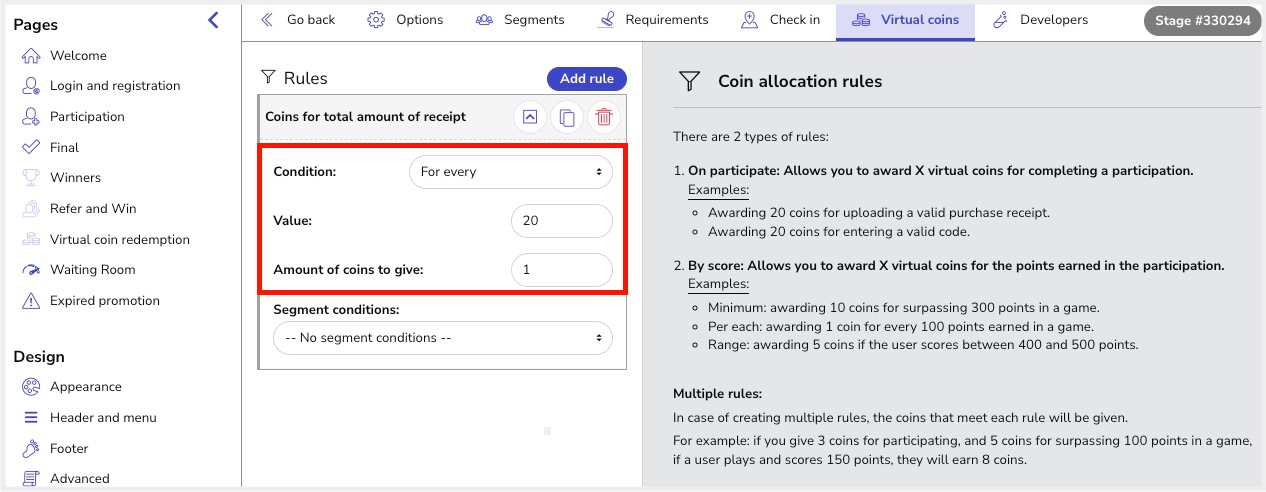Open the Developers tab

click(1040, 20)
